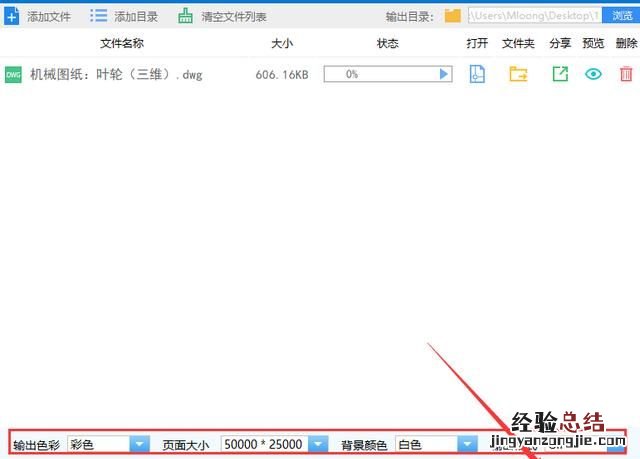
Task: Click the 文件夹 column header
Action: [x=518, y=43]
